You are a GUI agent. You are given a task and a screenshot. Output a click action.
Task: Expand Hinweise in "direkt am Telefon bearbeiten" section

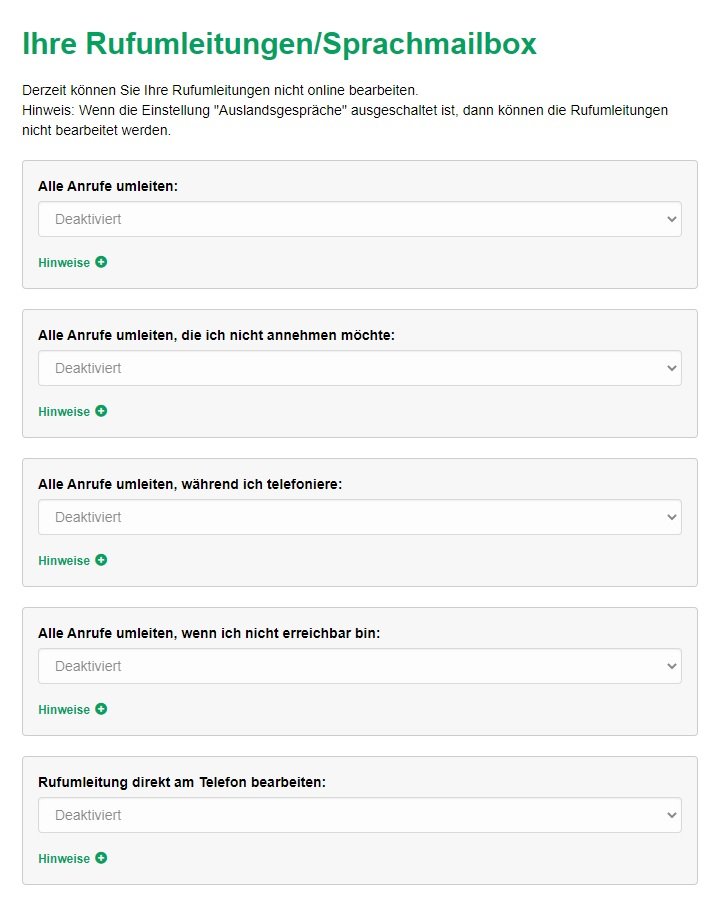pyautogui.click(x=64, y=859)
